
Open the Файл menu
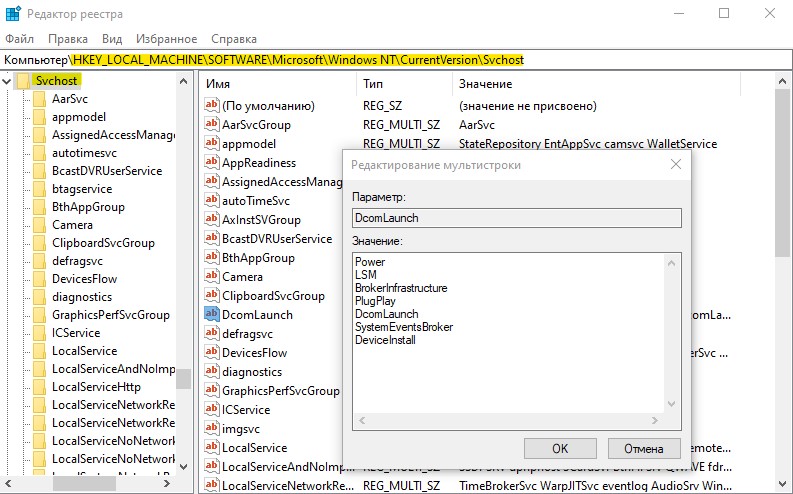point(19,39)
